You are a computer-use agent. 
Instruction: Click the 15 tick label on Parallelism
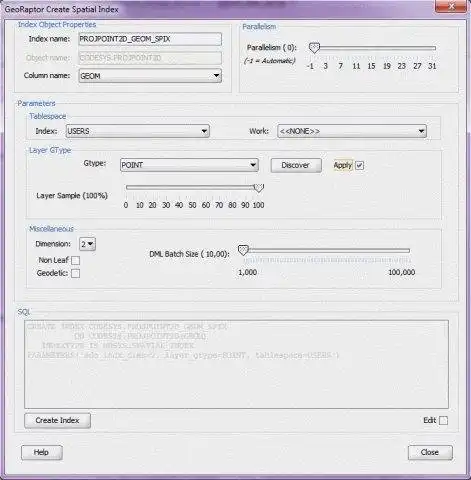371,66
